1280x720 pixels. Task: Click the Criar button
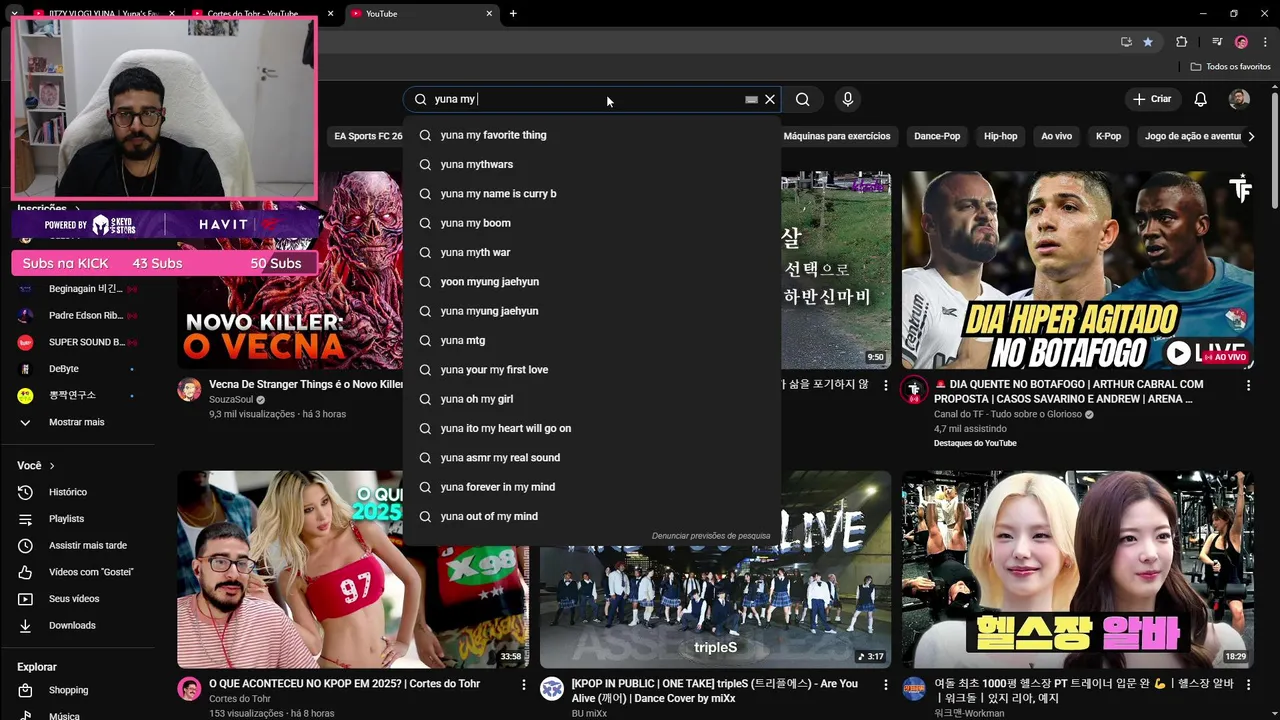pos(1151,99)
